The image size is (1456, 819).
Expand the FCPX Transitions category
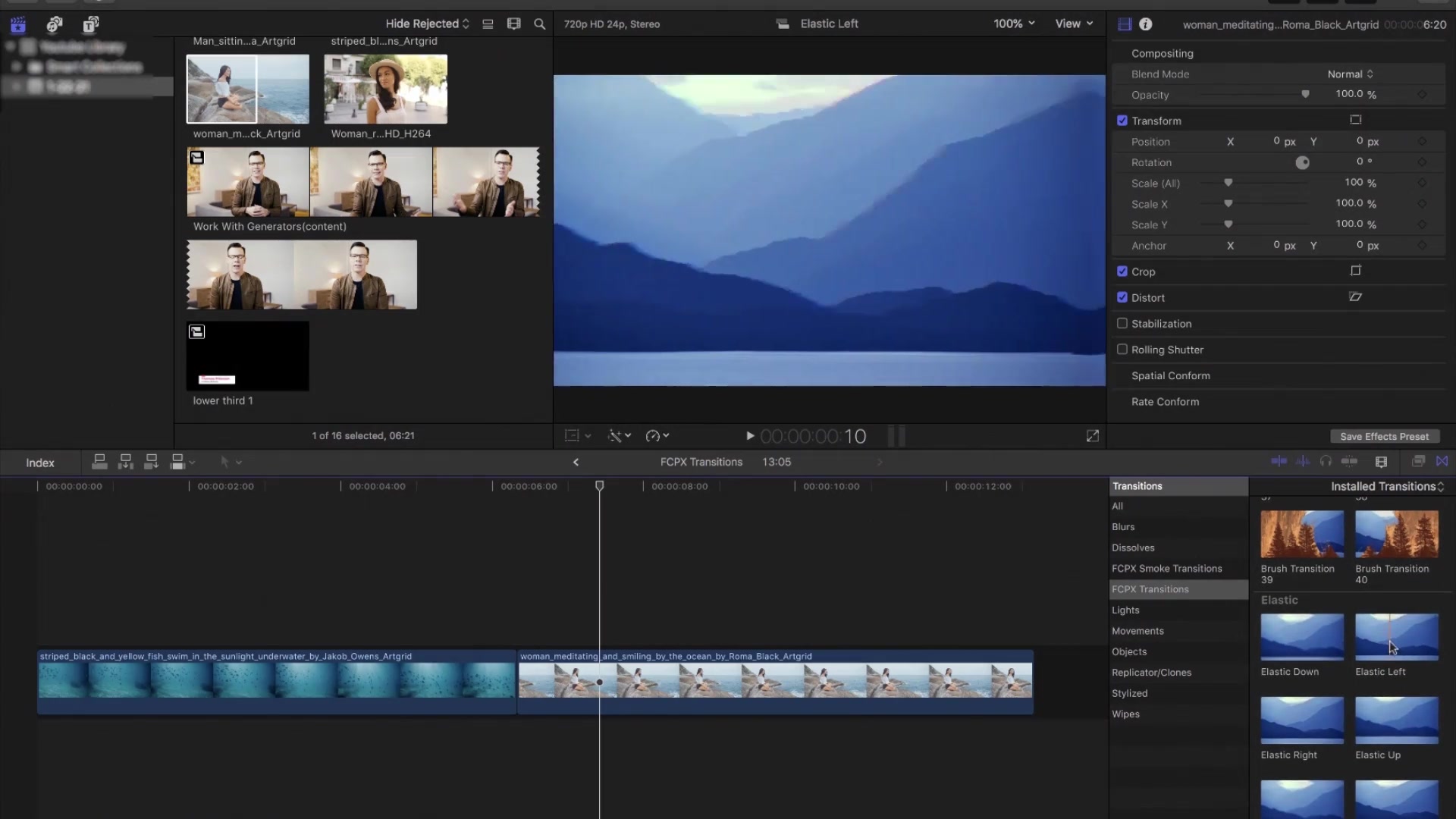click(x=1151, y=589)
